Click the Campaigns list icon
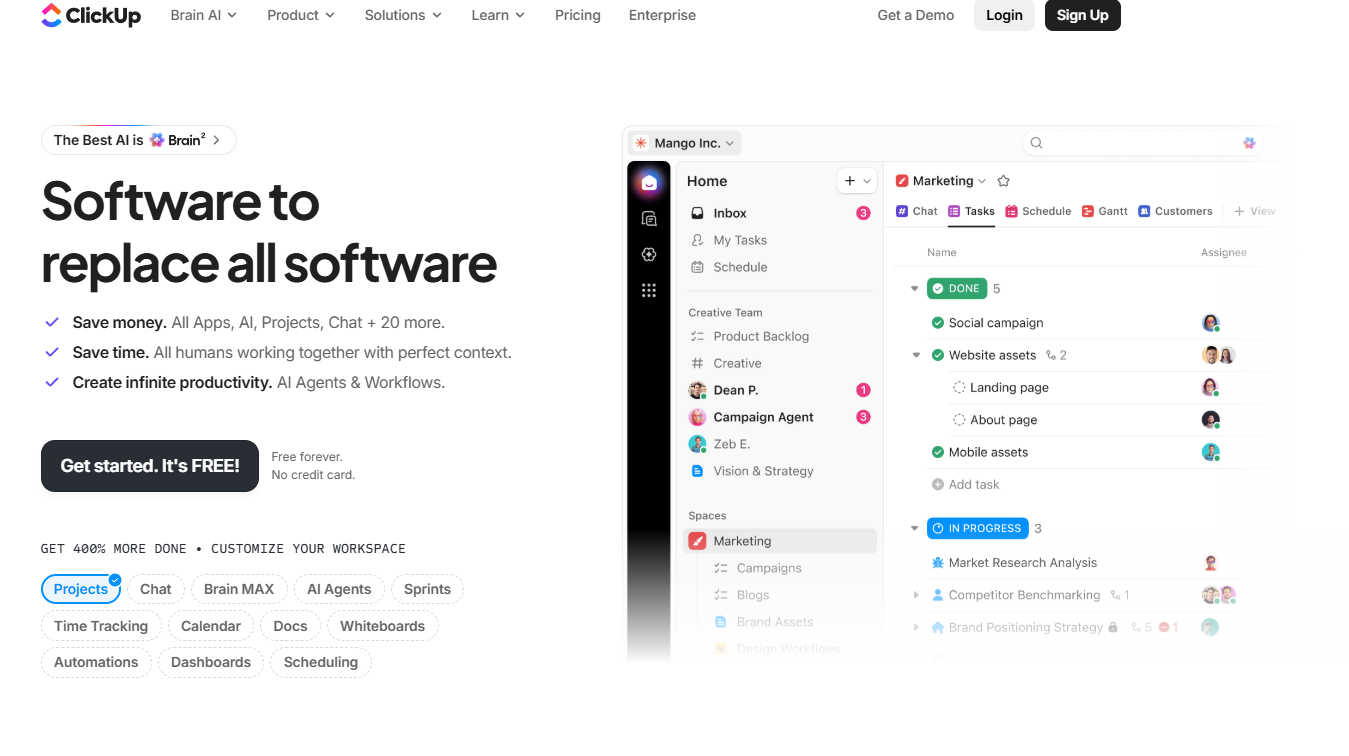Image resolution: width=1349 pixels, height=756 pixels. (720, 568)
